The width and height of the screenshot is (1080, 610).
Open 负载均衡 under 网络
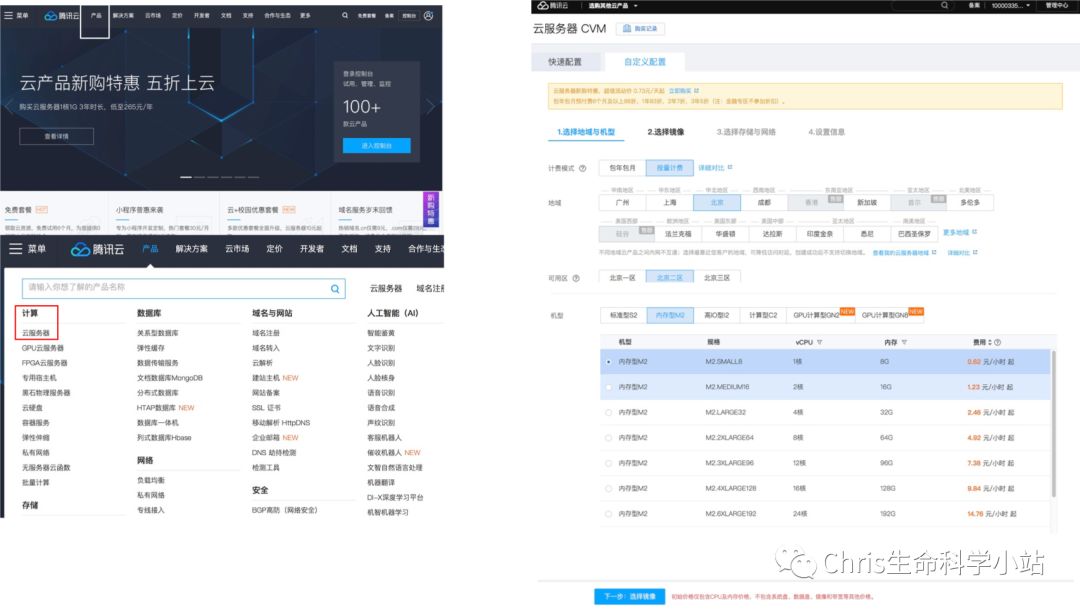[151, 481]
